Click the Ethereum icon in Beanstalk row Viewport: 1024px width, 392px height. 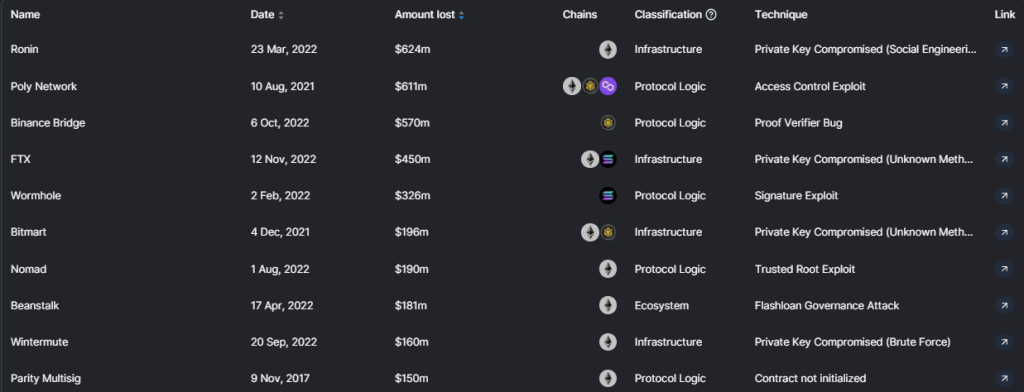click(608, 305)
